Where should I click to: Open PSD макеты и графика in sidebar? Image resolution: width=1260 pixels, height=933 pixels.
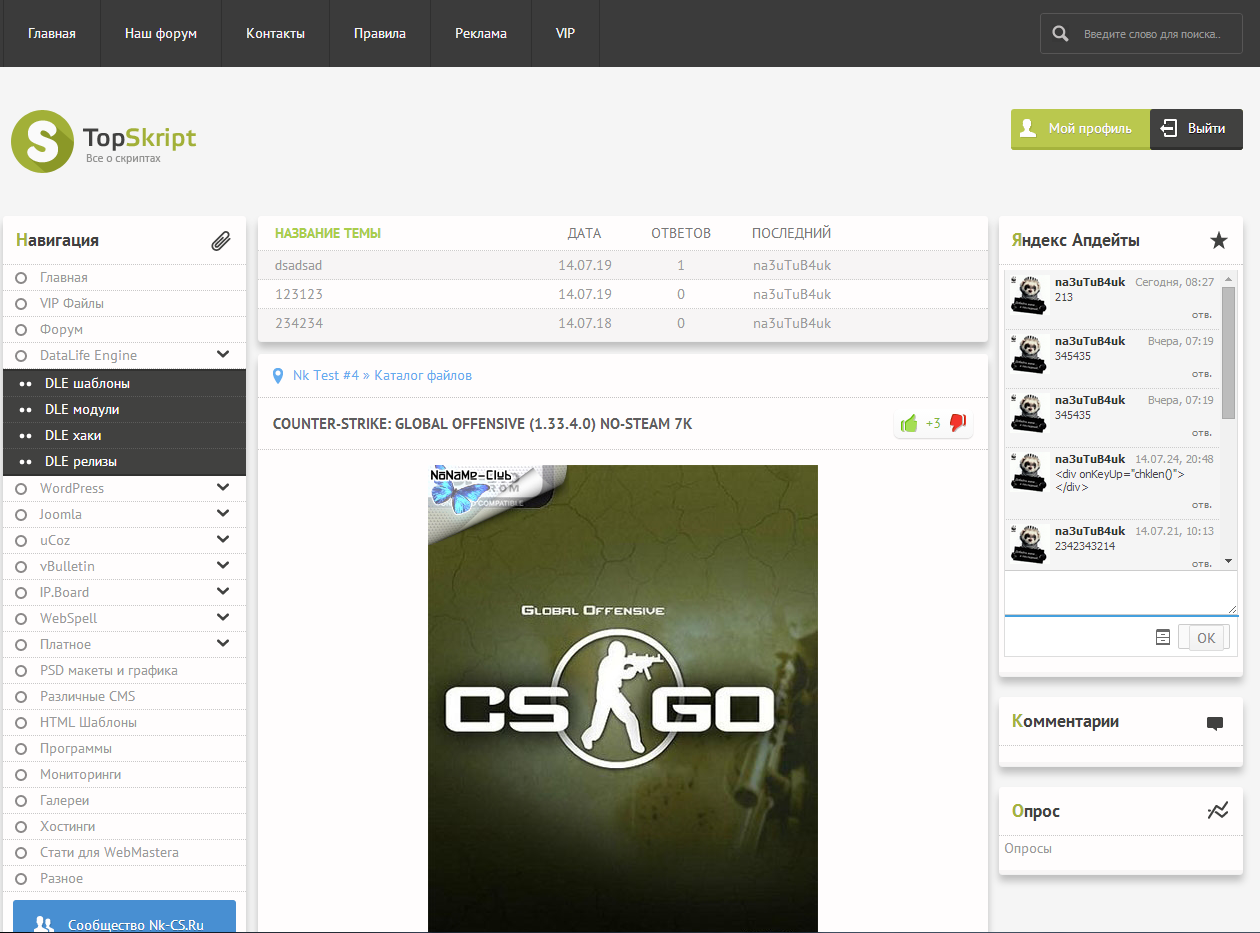coord(109,670)
